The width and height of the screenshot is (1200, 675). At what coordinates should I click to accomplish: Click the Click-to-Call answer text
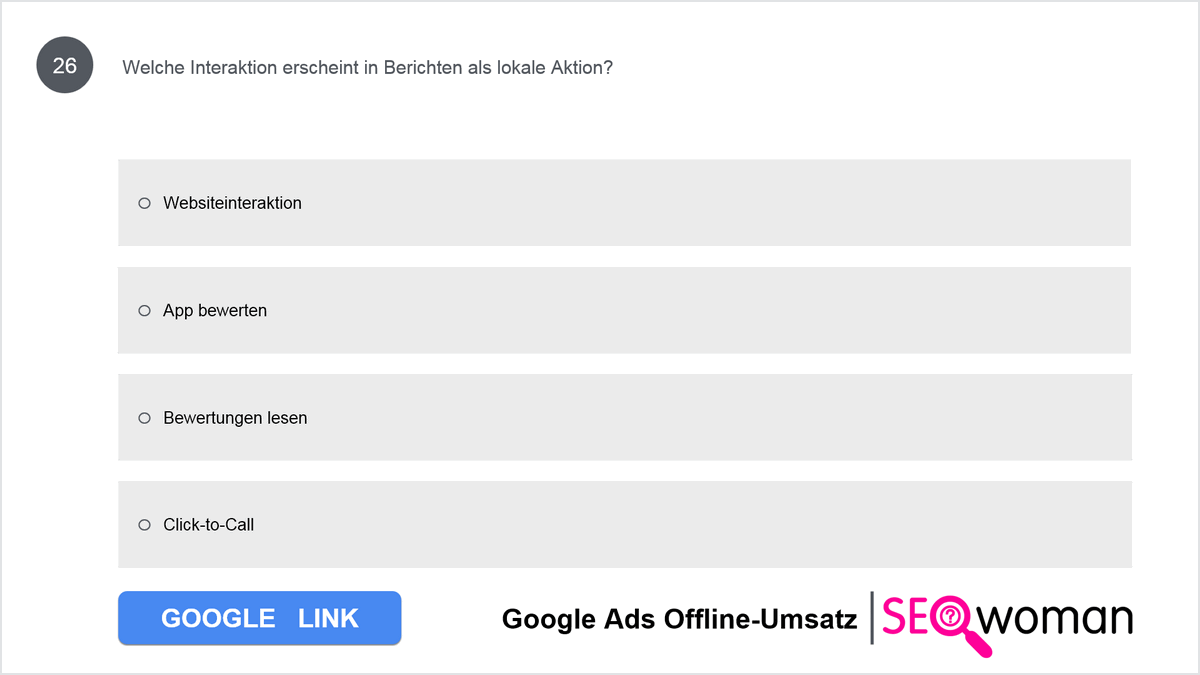click(209, 525)
